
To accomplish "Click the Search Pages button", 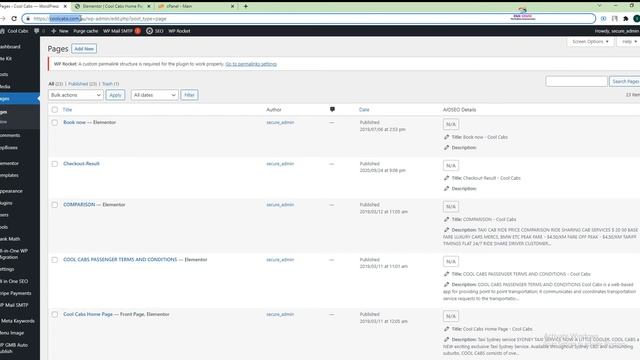I will tap(625, 82).
